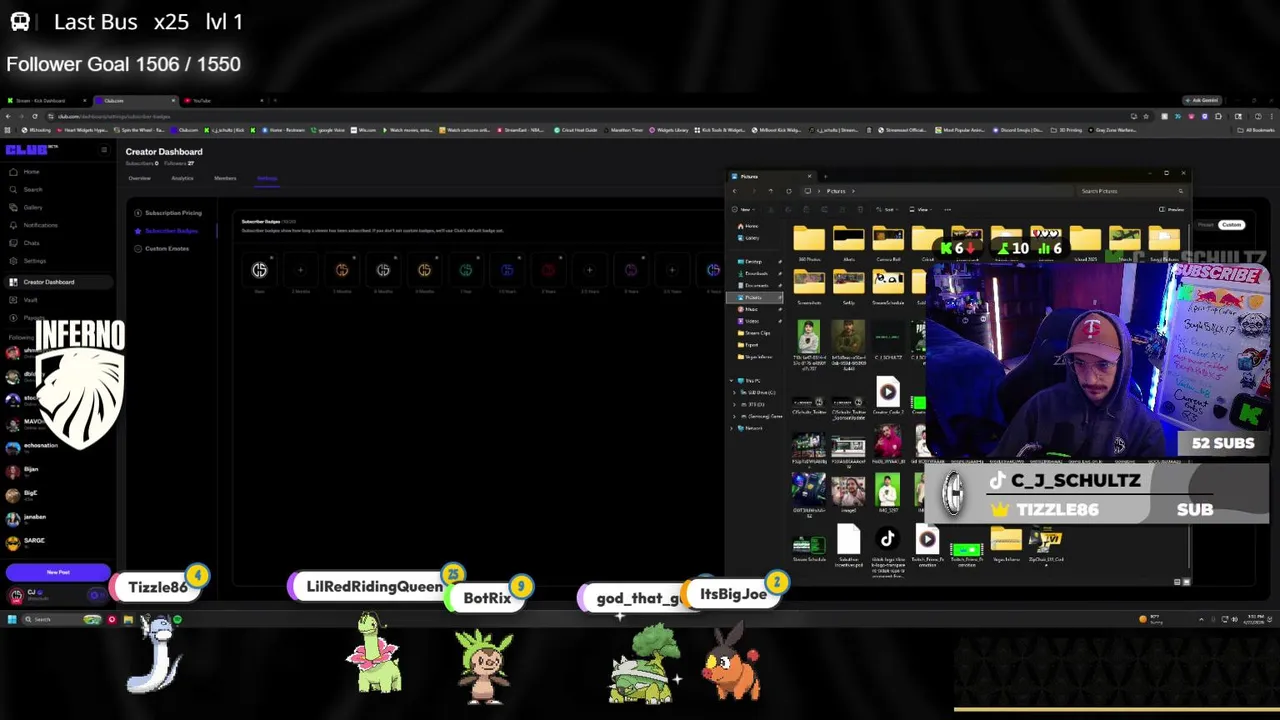Select the red 2 Years badge
1280x720 pixels.
548,270
